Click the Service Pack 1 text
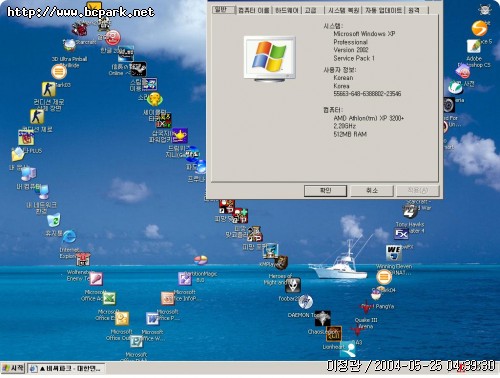 point(354,58)
